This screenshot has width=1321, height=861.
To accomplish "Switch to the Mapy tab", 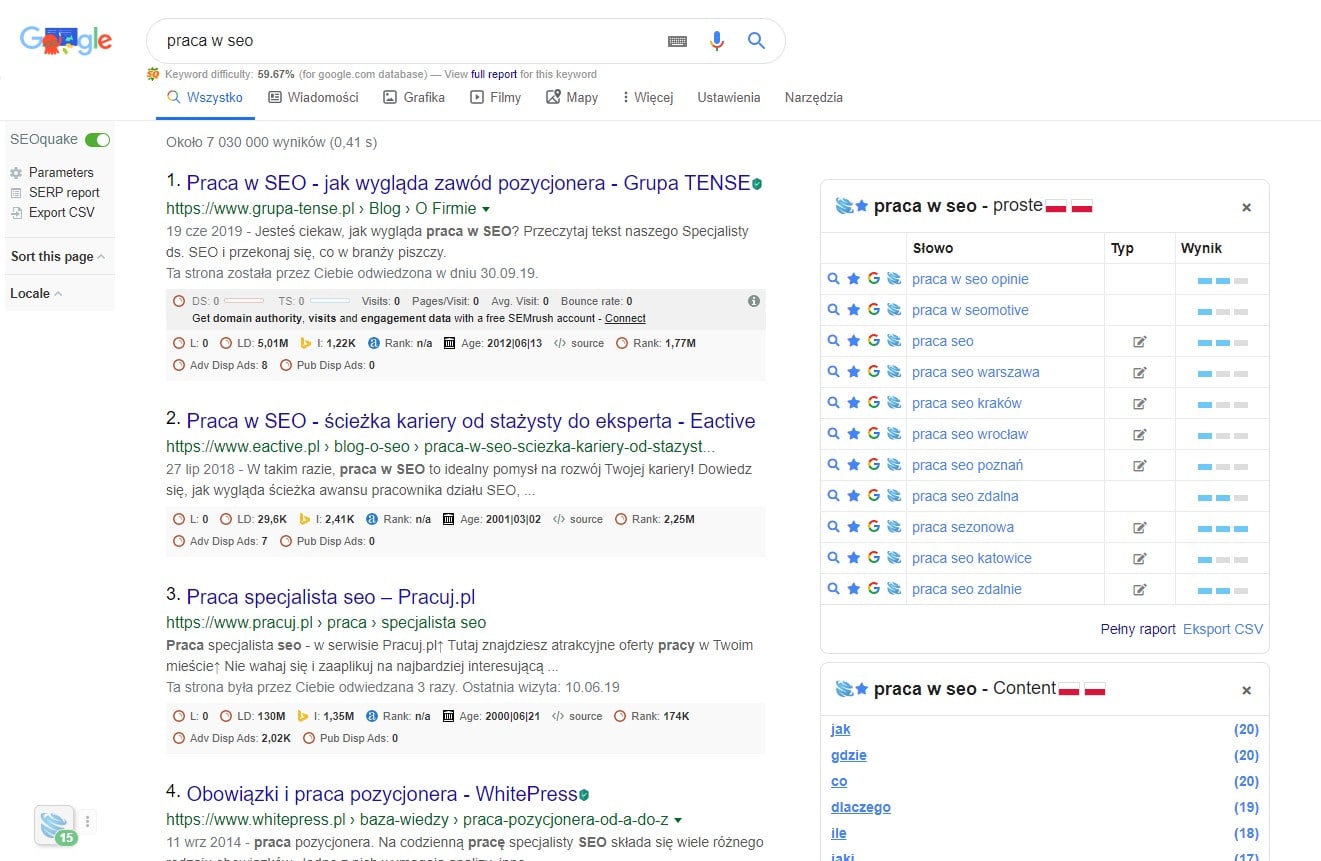I will [572, 97].
